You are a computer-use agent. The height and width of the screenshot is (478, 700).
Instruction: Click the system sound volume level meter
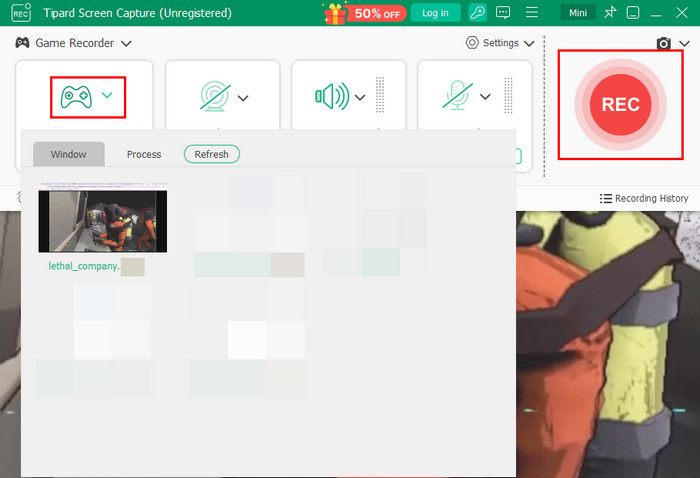380,95
